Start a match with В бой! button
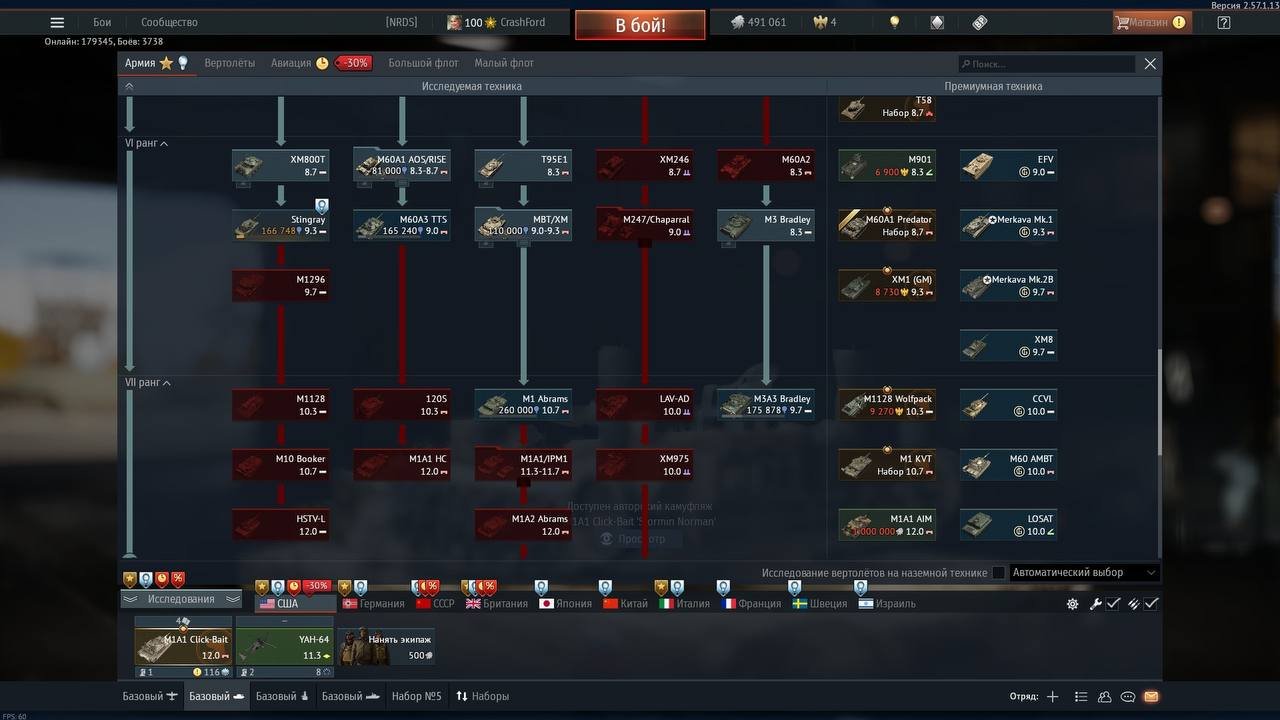 point(640,25)
